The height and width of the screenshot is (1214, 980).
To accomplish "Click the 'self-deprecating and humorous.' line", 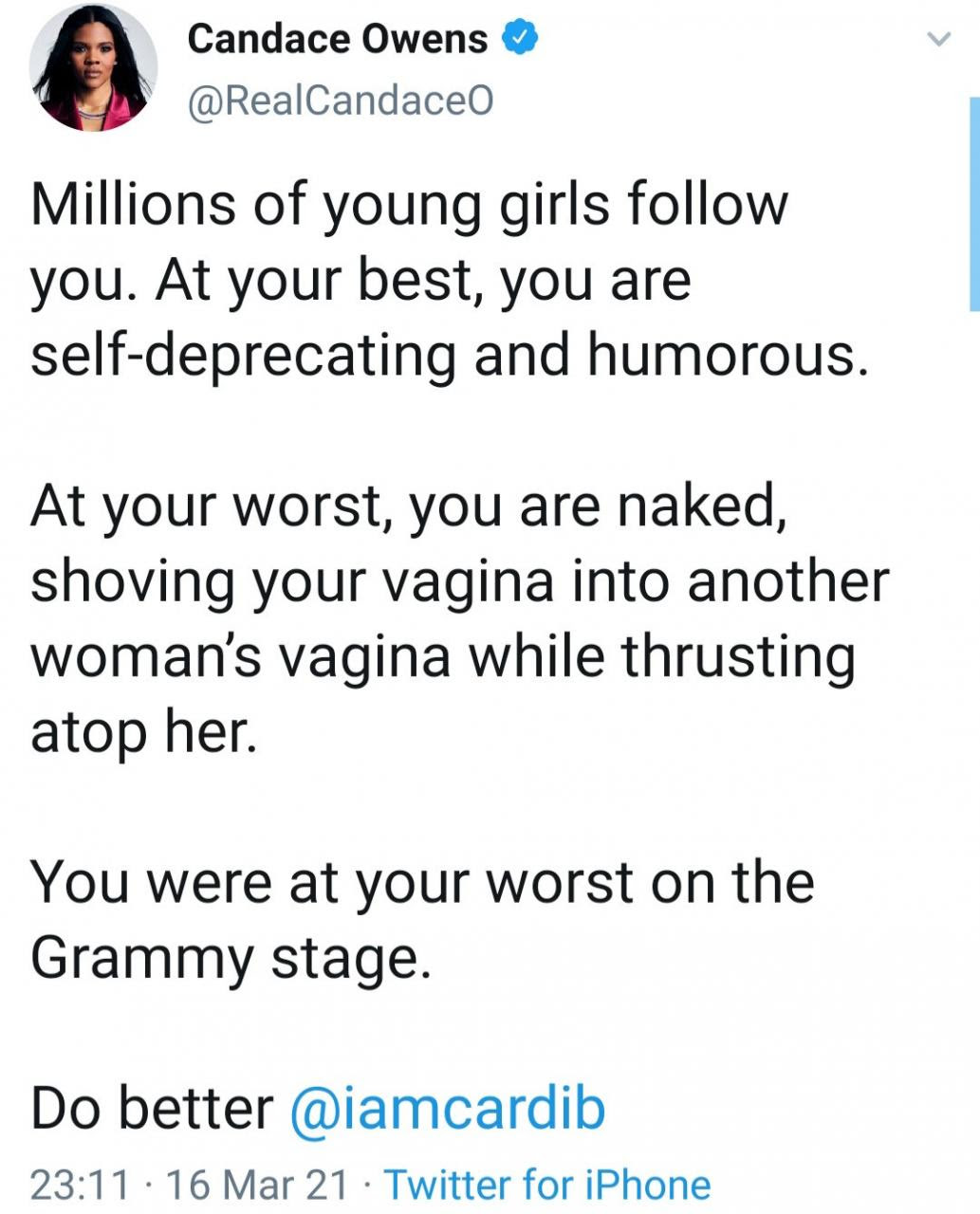I will (450, 357).
